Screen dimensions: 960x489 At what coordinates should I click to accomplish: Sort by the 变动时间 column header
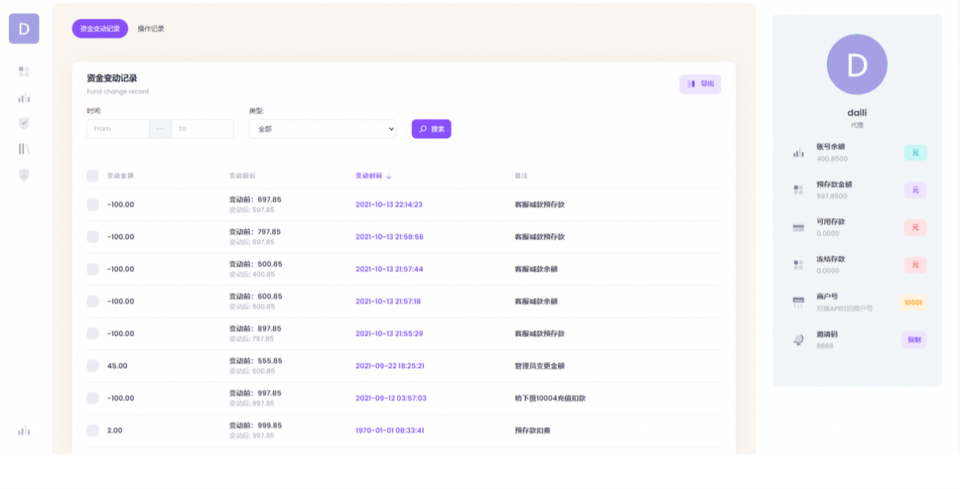(x=372, y=176)
